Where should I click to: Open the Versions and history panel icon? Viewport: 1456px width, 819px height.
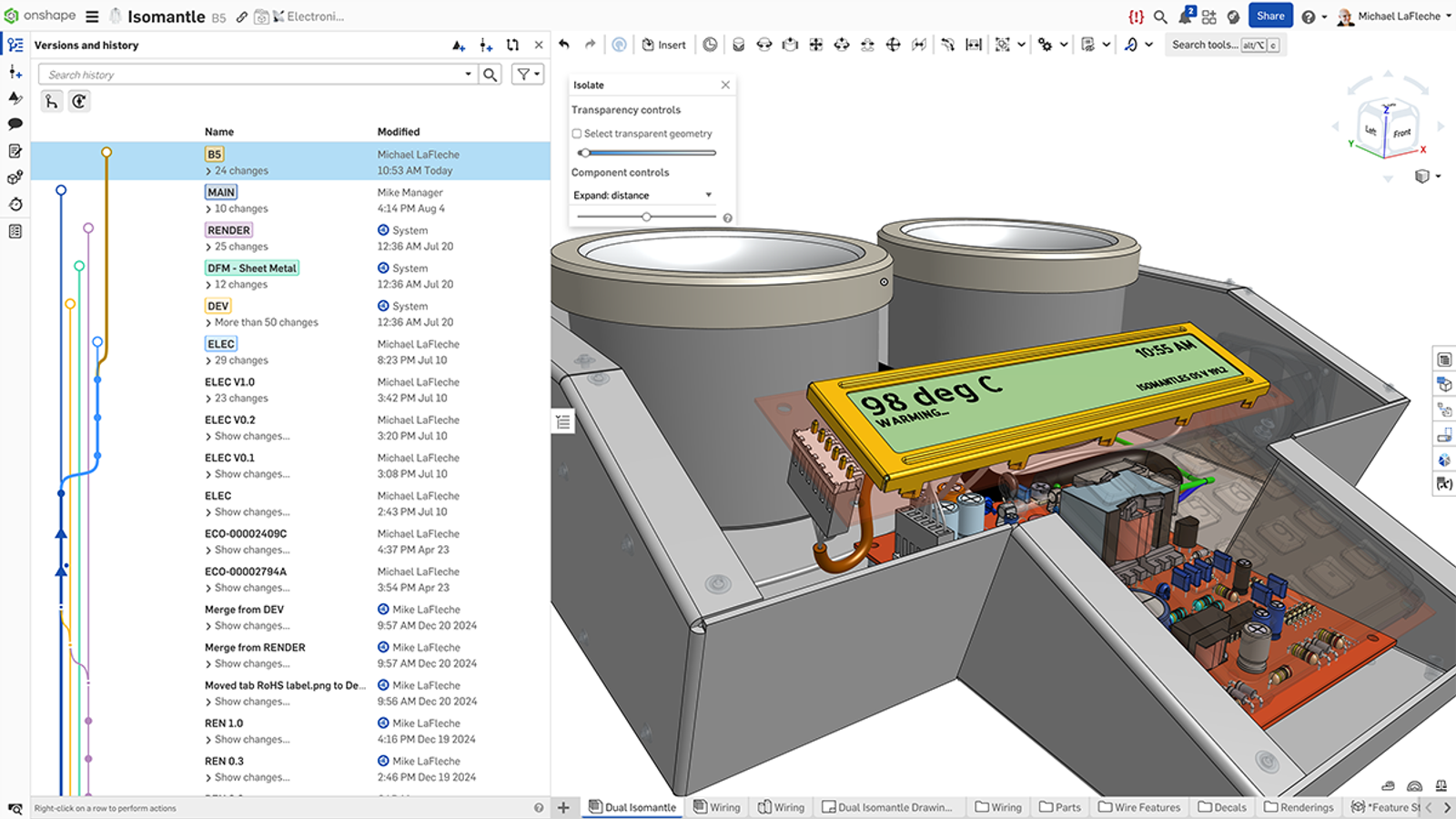tap(15, 45)
